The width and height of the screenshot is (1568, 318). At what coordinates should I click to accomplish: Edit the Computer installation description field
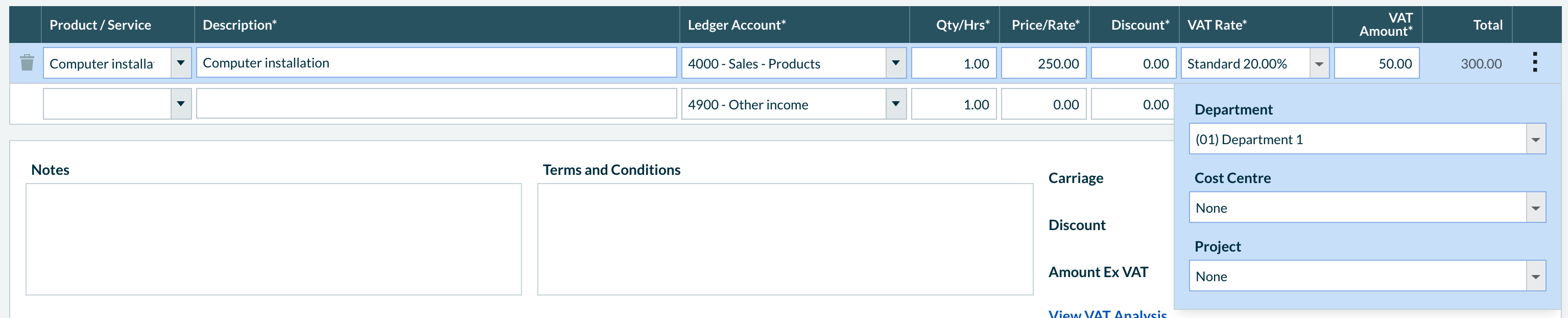pos(436,63)
